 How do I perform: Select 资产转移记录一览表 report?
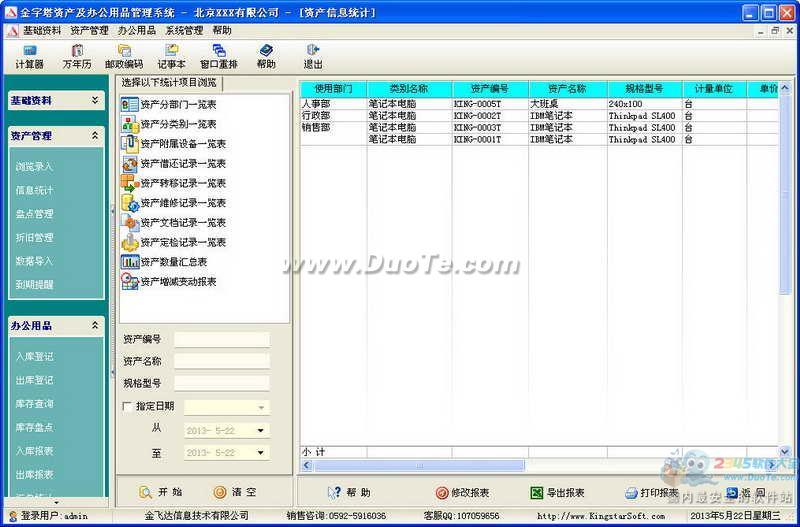click(x=173, y=183)
